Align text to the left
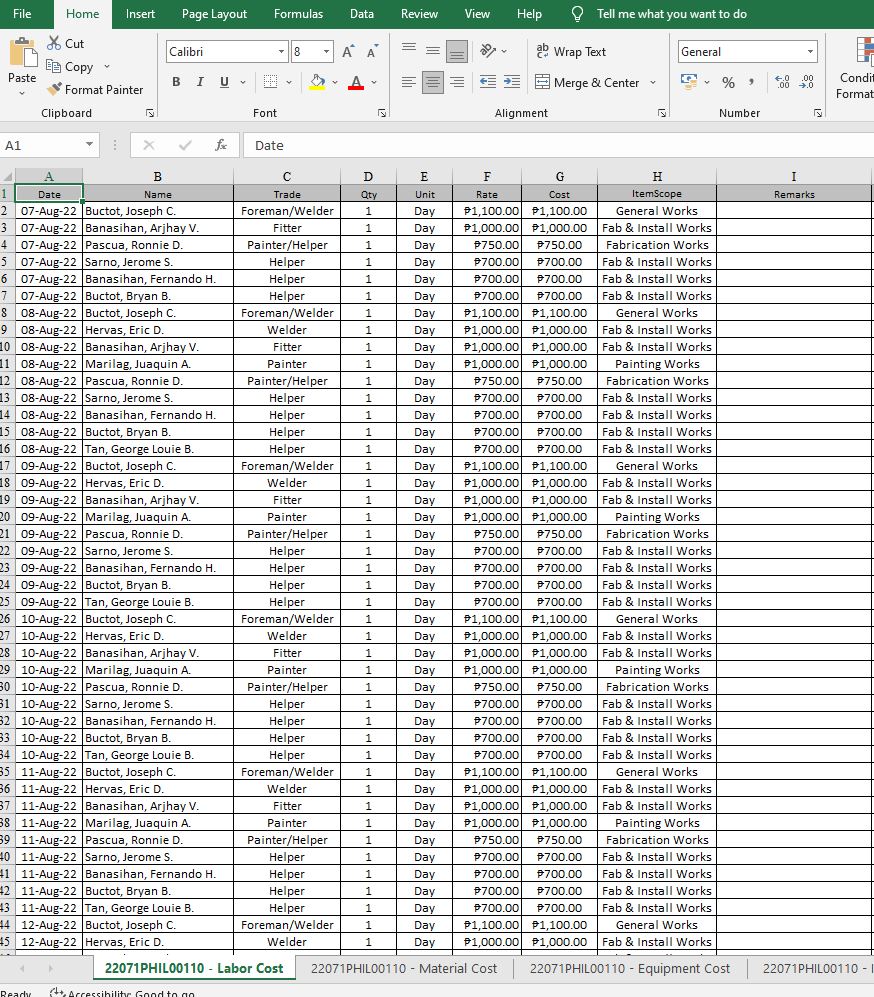The height and width of the screenshot is (997, 874). click(x=409, y=82)
